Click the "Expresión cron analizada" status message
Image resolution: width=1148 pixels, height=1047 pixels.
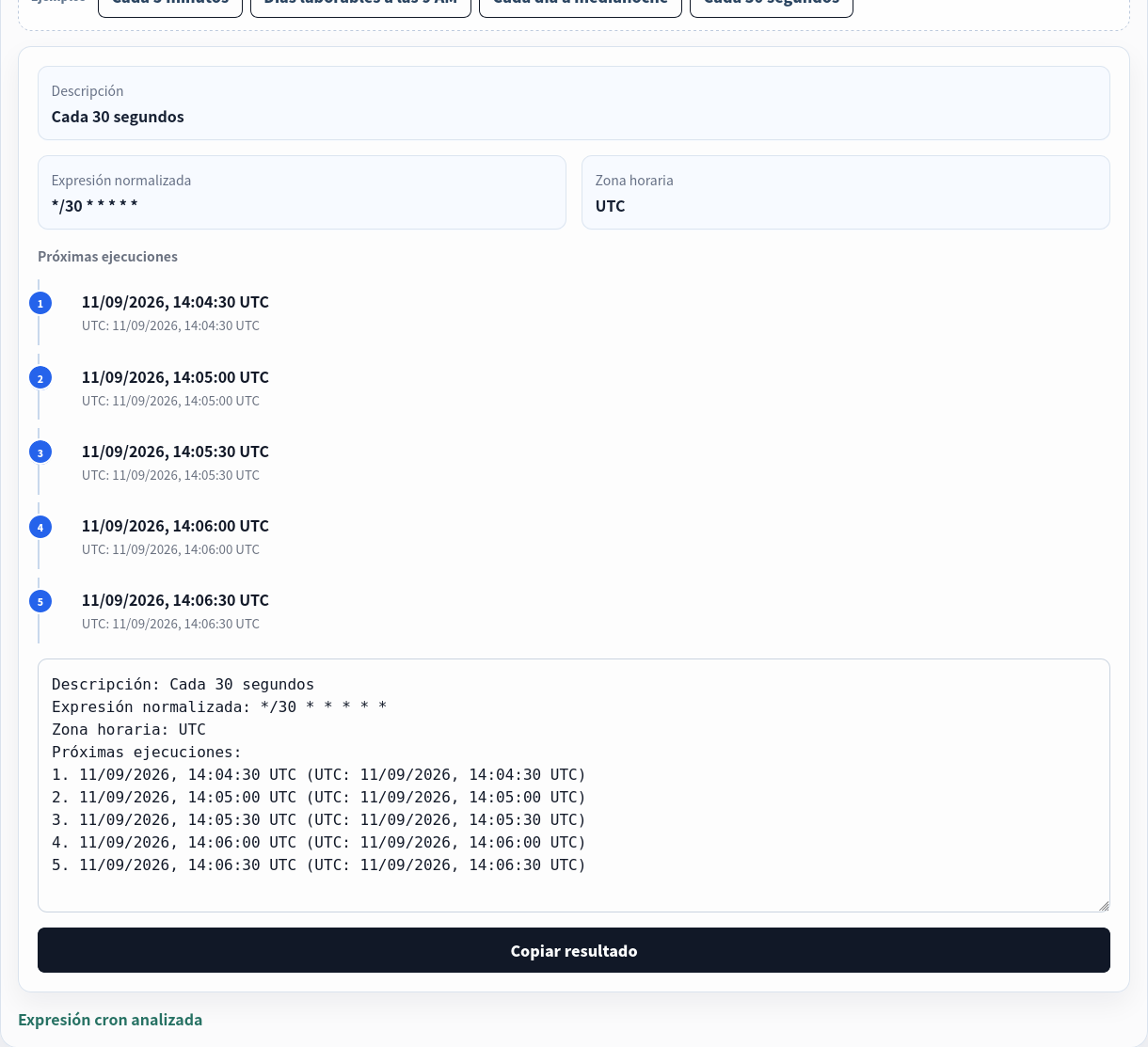(110, 1020)
